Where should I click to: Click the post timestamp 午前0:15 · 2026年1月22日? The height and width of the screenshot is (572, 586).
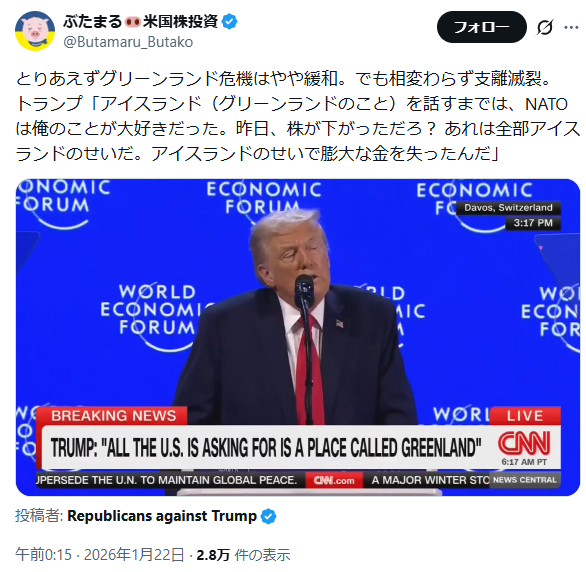coord(100,555)
